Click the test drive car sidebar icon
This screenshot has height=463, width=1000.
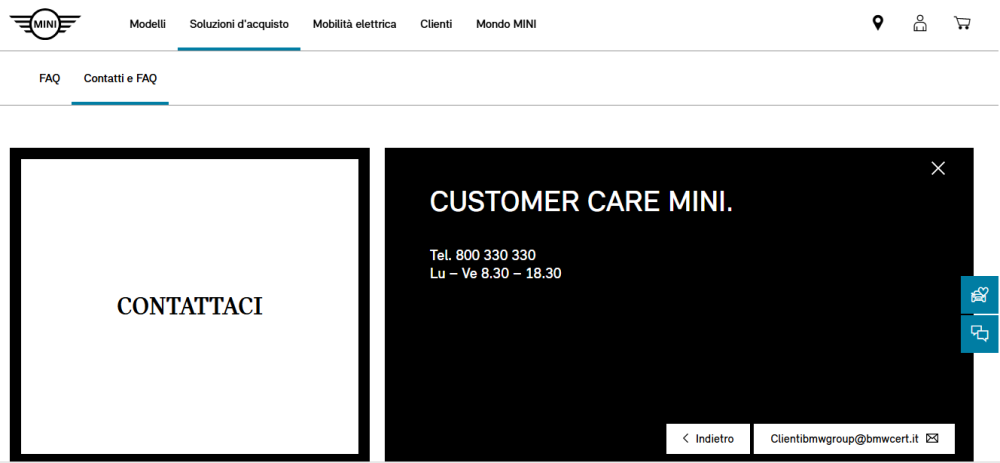(x=980, y=295)
